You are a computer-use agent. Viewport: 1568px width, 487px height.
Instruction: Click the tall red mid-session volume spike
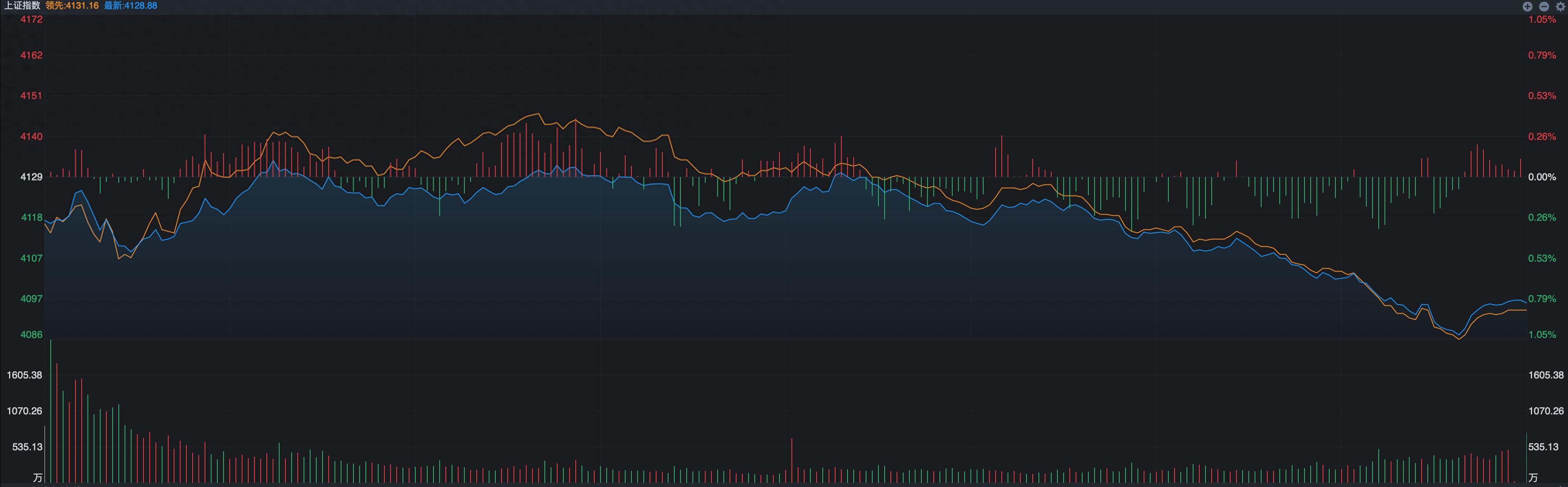pos(792,460)
